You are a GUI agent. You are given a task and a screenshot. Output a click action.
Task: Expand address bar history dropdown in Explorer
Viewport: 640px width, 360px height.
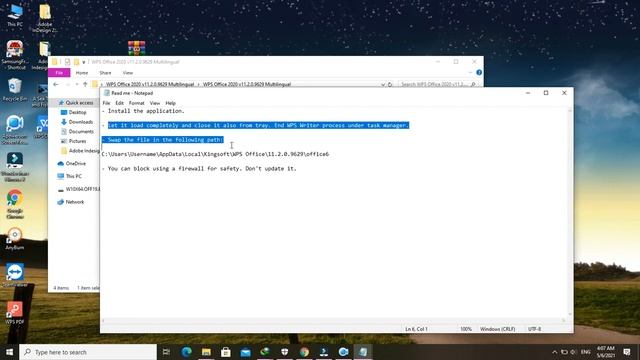[383, 84]
